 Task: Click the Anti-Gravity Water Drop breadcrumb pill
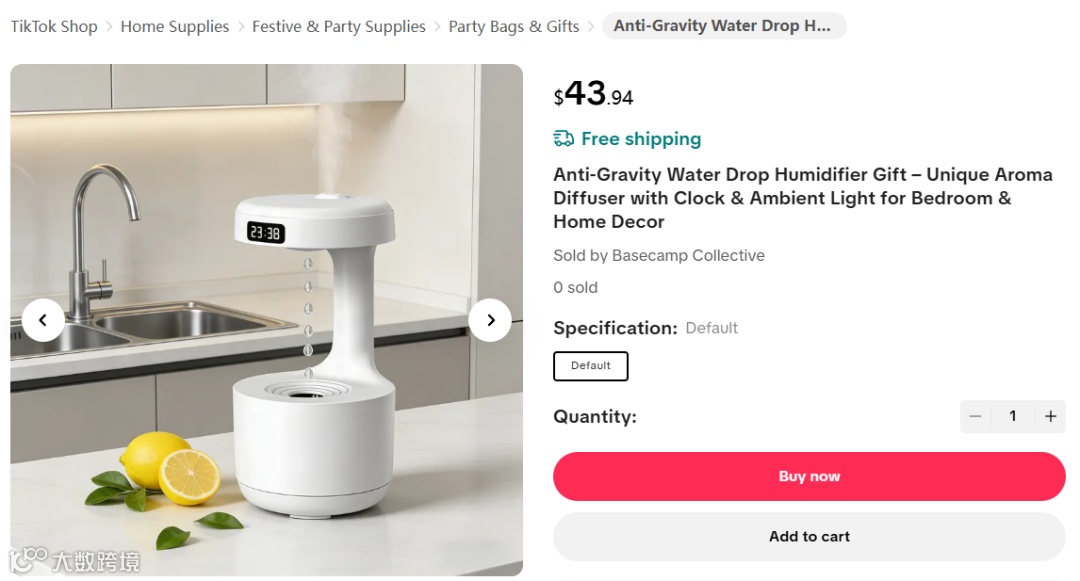point(724,25)
